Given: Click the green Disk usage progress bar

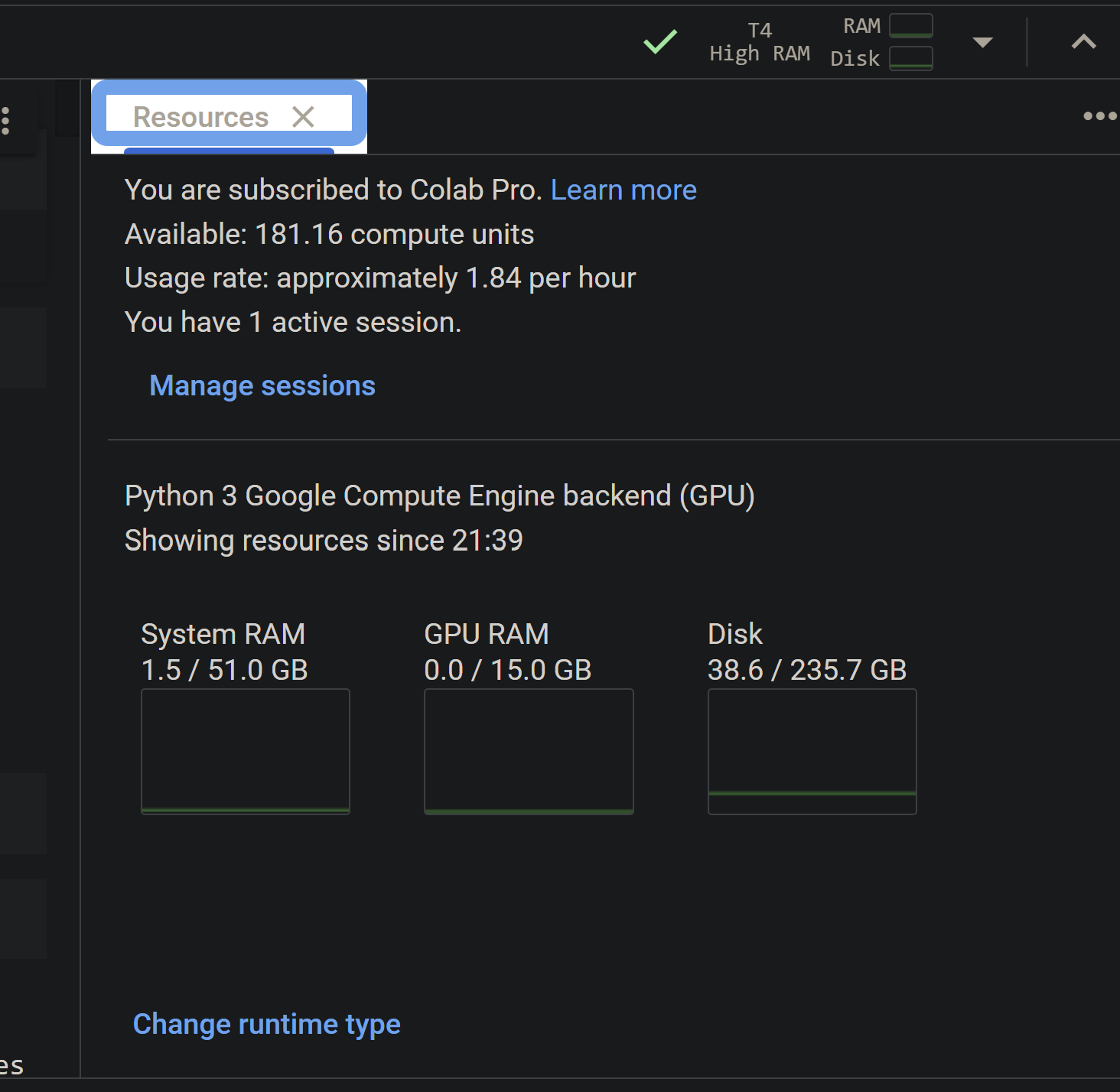Looking at the screenshot, I should point(812,795).
